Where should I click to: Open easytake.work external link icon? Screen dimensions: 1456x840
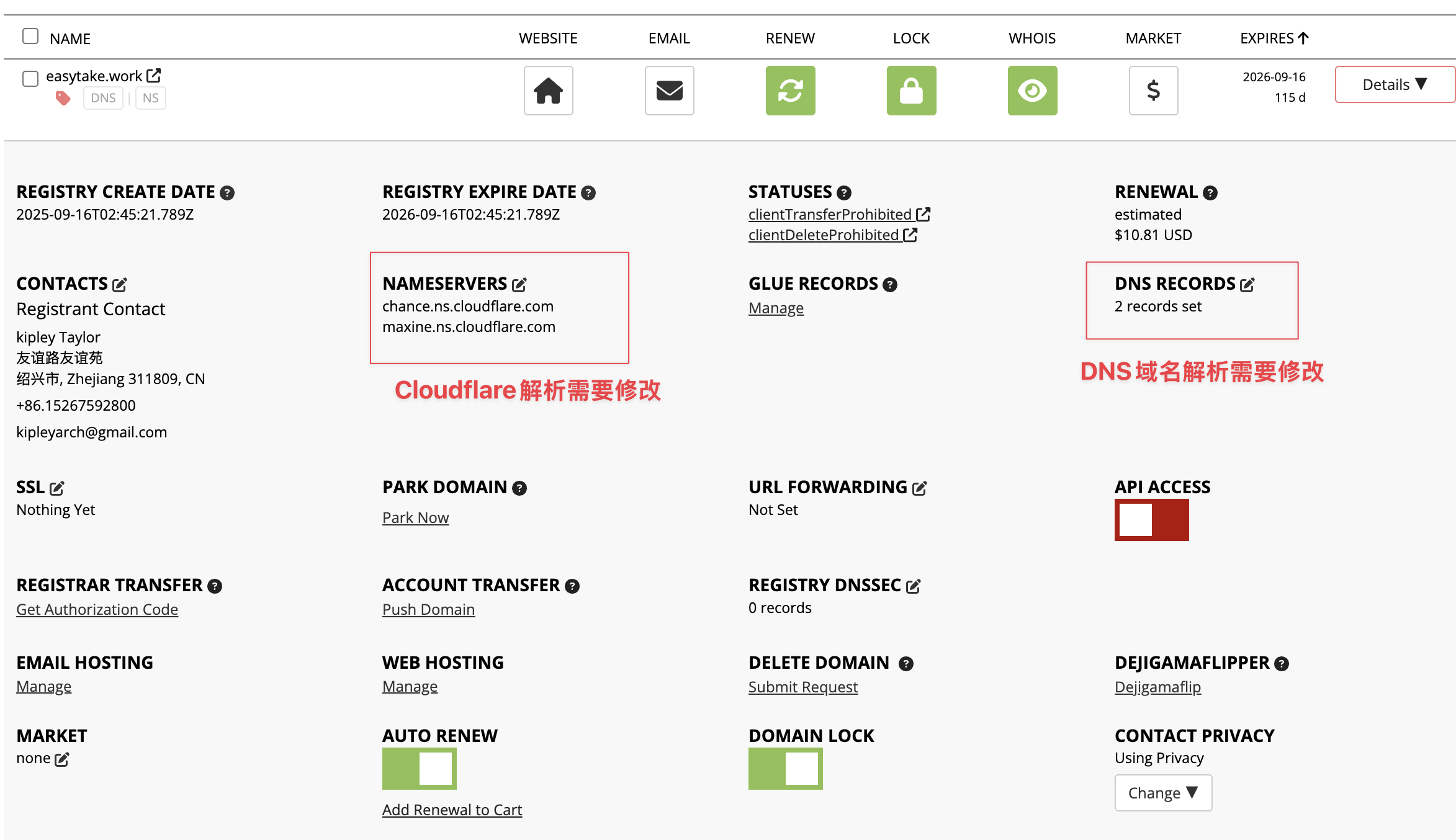[154, 76]
